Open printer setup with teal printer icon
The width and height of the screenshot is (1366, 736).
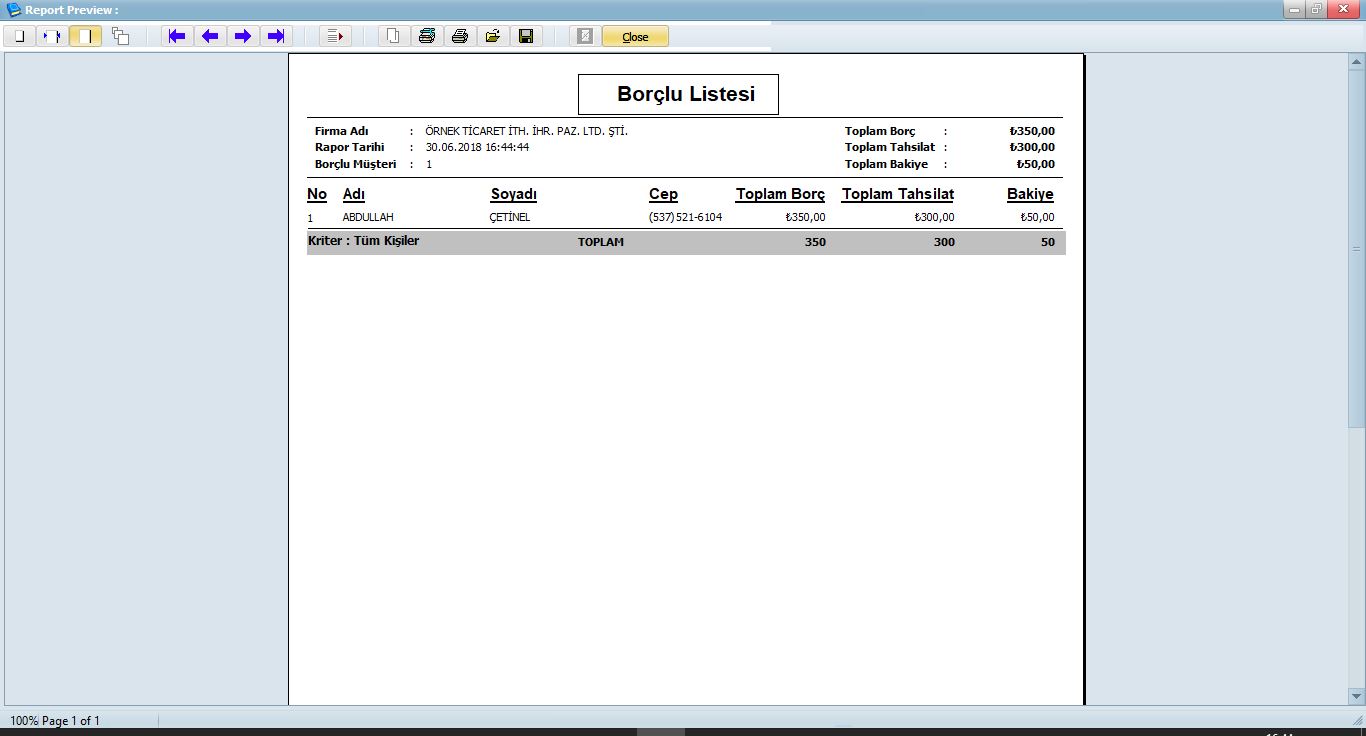click(427, 37)
